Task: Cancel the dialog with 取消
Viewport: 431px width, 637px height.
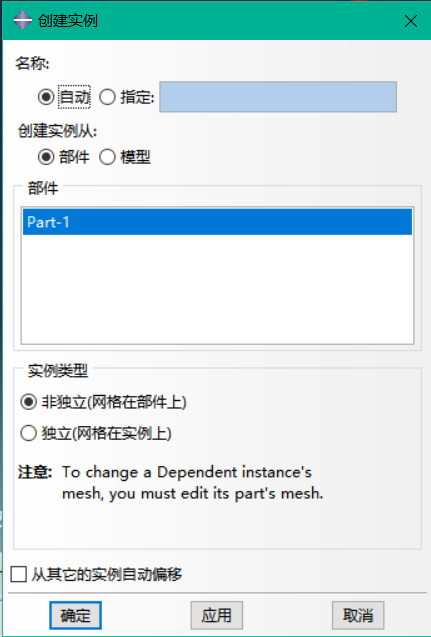Action: point(358,615)
